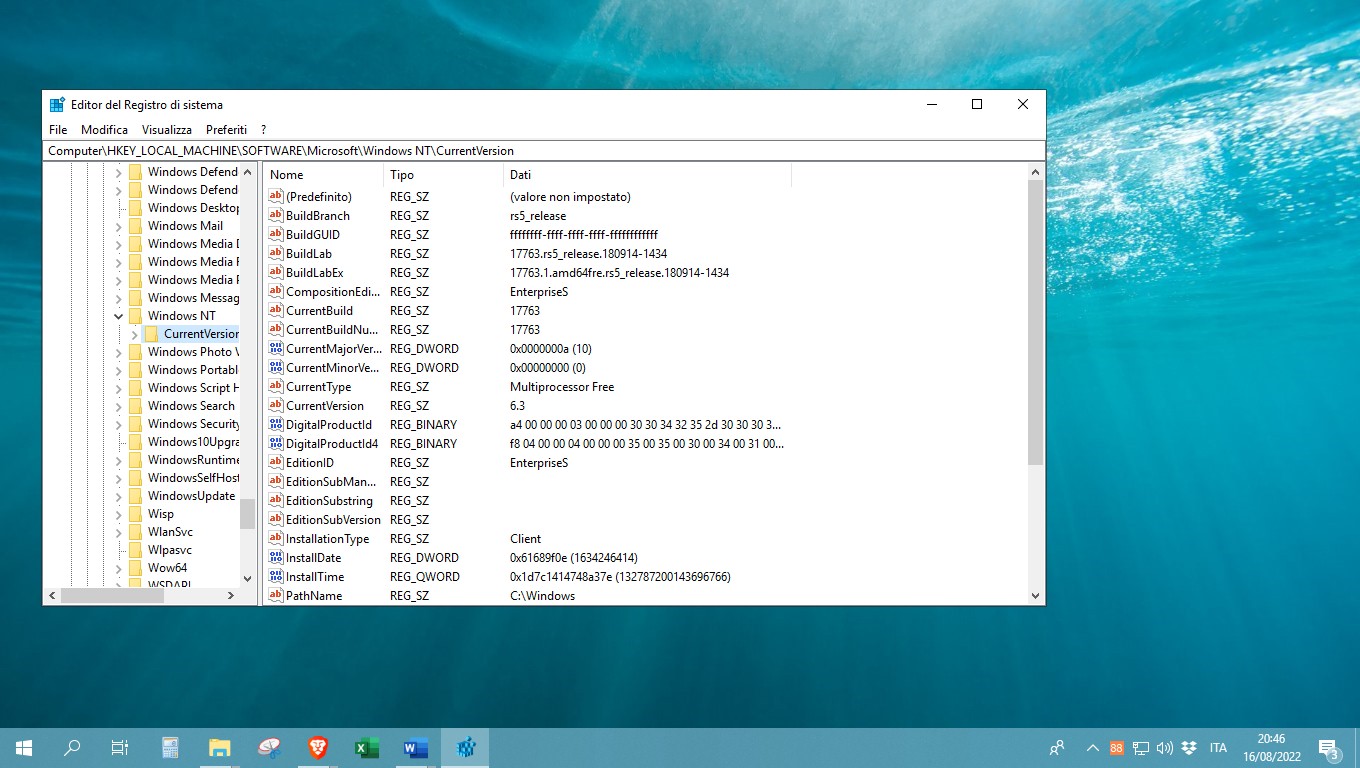Open taskbar search magnifier

[72, 748]
